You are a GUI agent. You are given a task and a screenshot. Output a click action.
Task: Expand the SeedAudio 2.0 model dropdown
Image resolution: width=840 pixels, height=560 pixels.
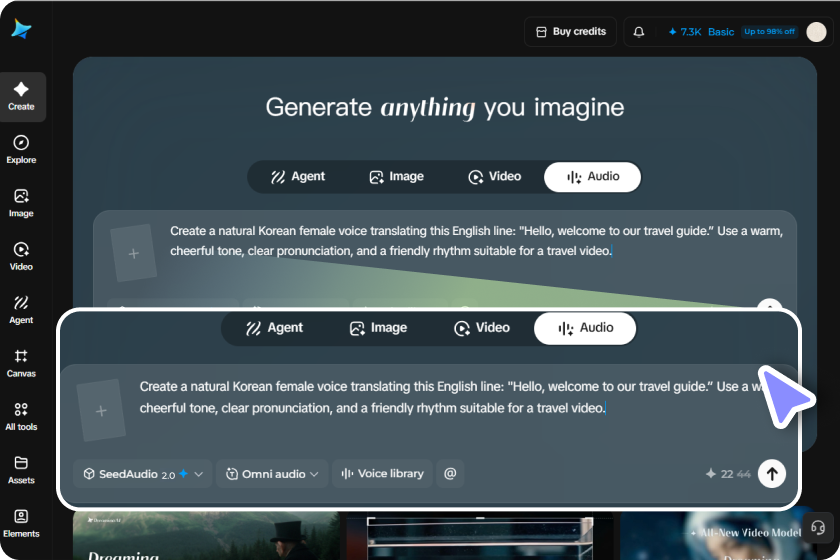click(x=143, y=474)
